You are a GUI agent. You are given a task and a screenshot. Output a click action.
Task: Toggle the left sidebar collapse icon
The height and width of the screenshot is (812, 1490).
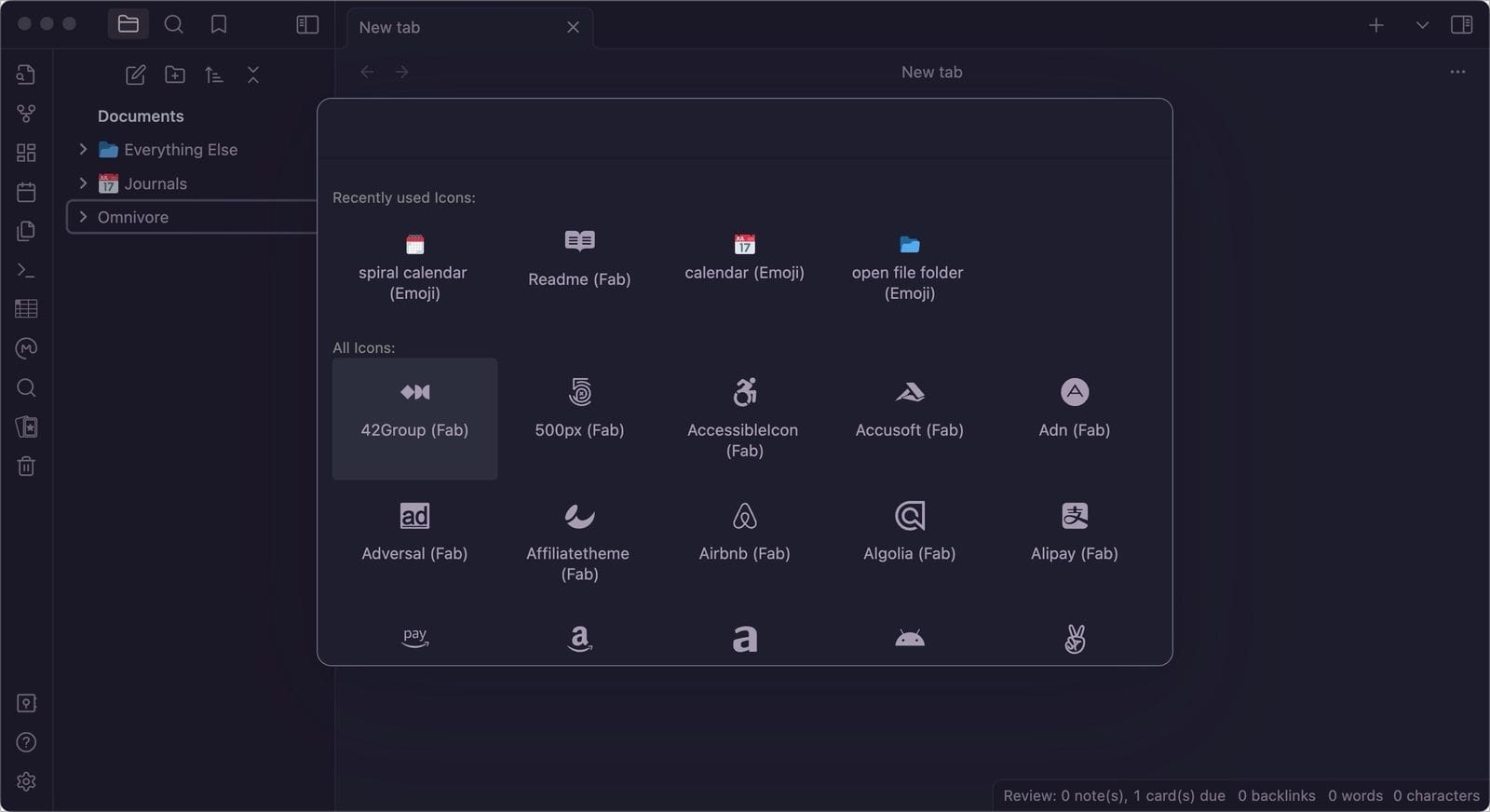point(307,24)
